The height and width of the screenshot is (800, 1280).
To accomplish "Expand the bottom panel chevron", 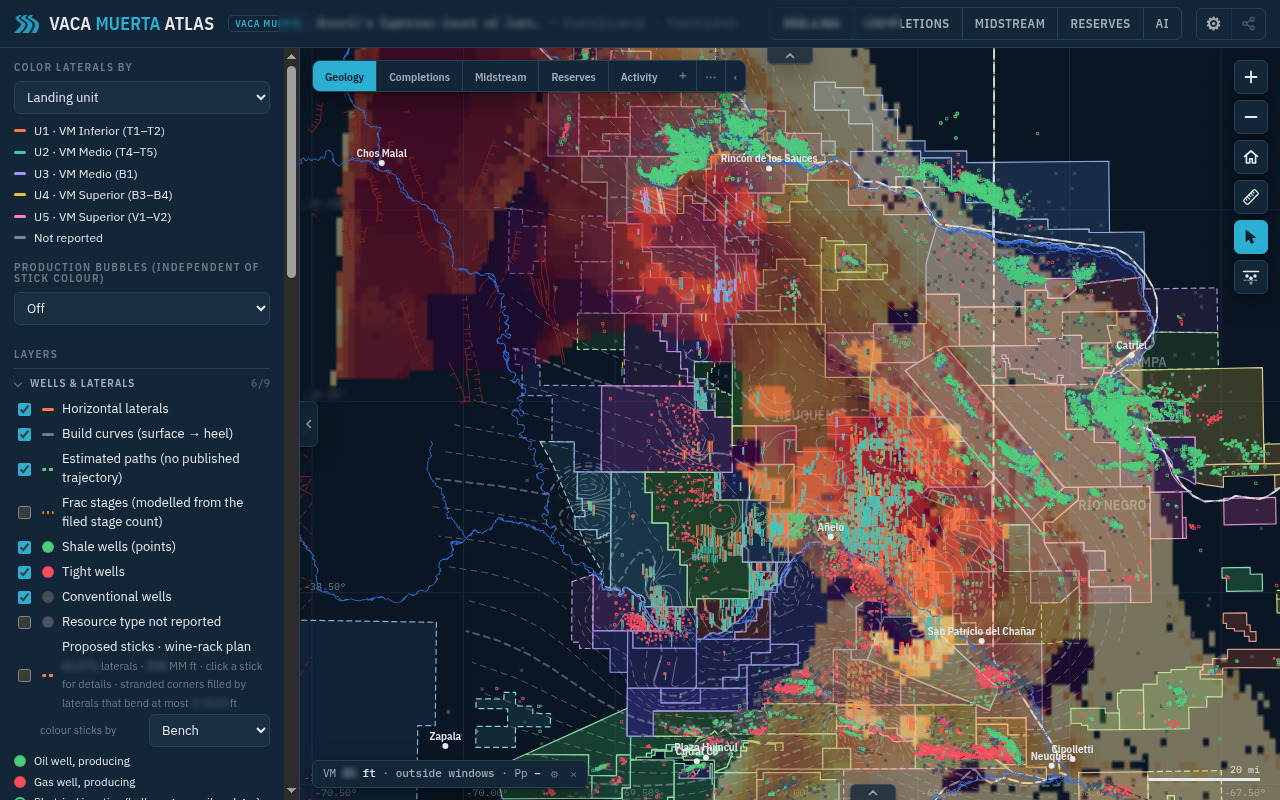I will click(x=873, y=792).
